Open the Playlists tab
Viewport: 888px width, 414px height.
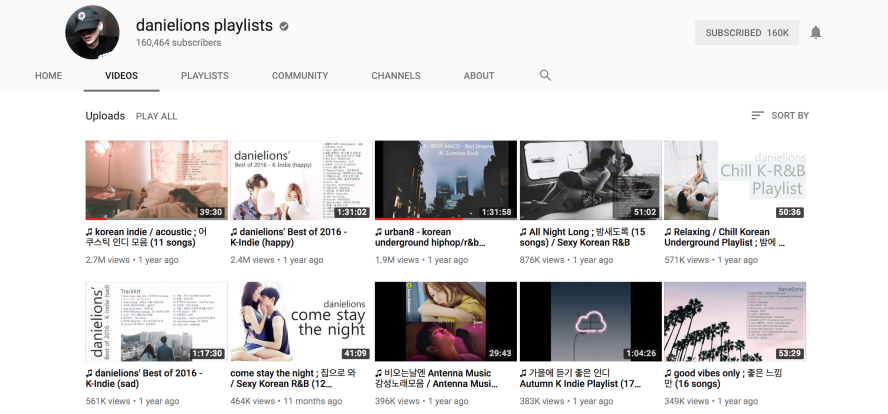204,75
